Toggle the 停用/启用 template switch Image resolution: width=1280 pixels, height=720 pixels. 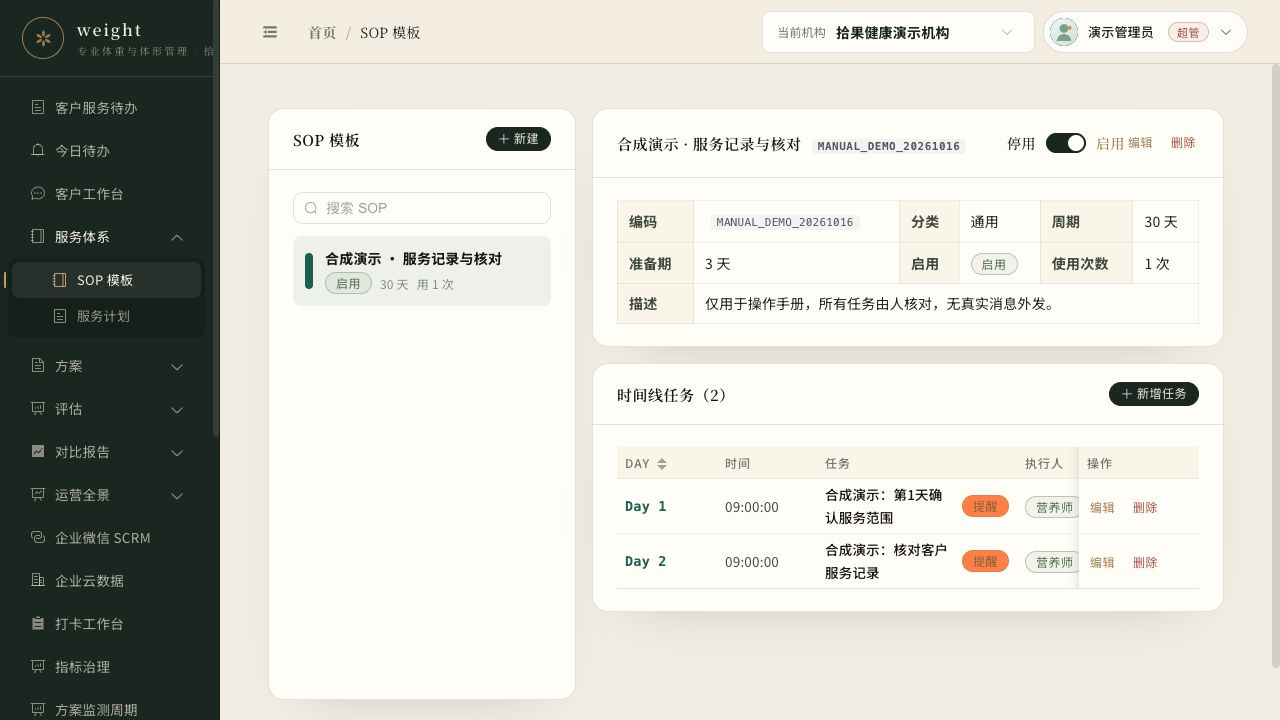click(1066, 143)
